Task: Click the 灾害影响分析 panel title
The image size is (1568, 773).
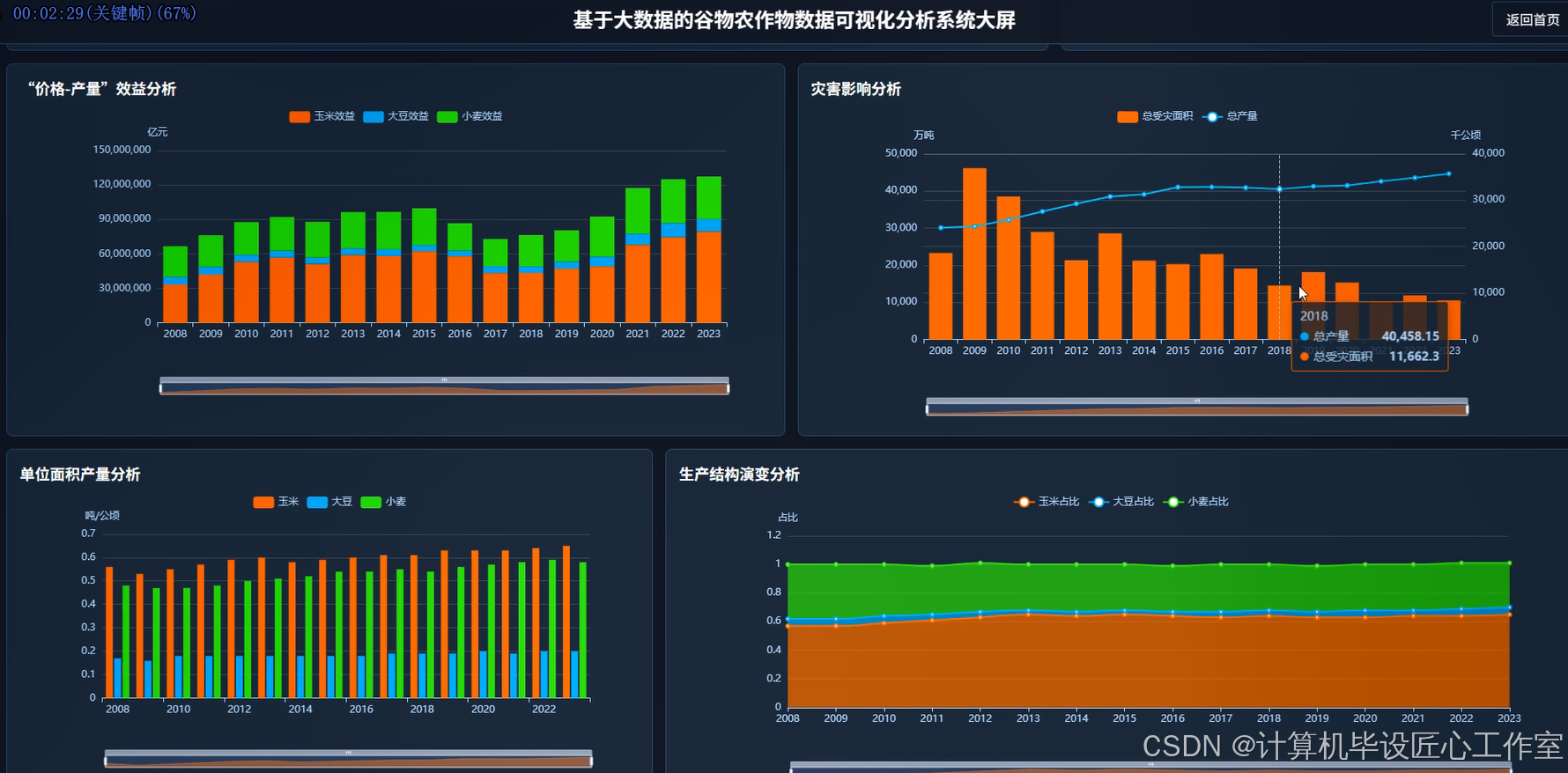Action: tap(856, 89)
